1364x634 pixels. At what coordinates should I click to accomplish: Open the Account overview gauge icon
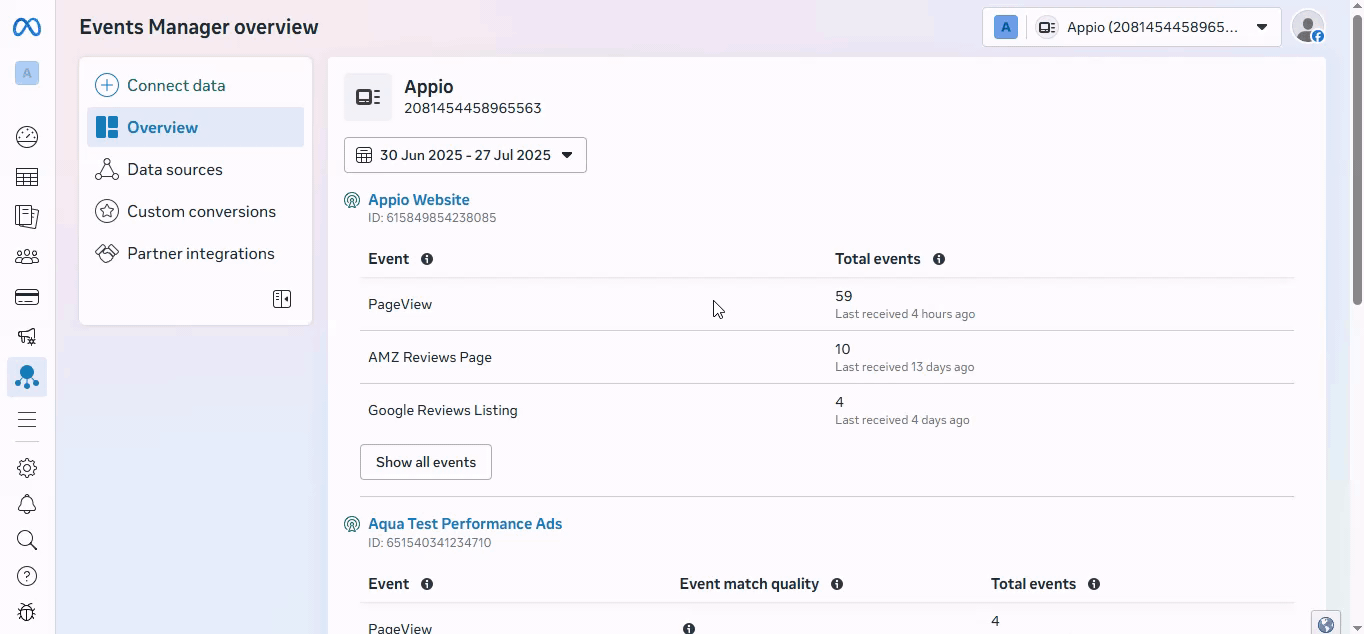click(27, 137)
